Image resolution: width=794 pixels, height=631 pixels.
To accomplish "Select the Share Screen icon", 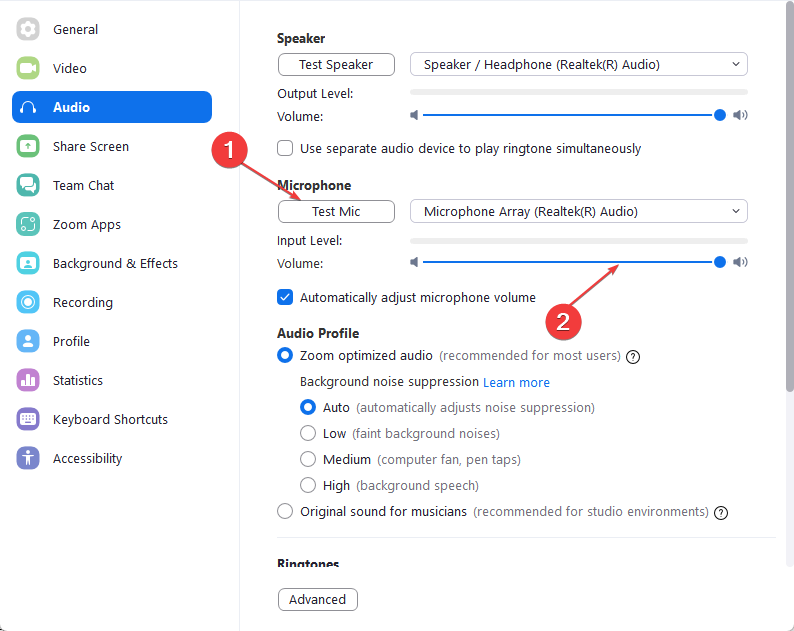I will click(x=28, y=147).
